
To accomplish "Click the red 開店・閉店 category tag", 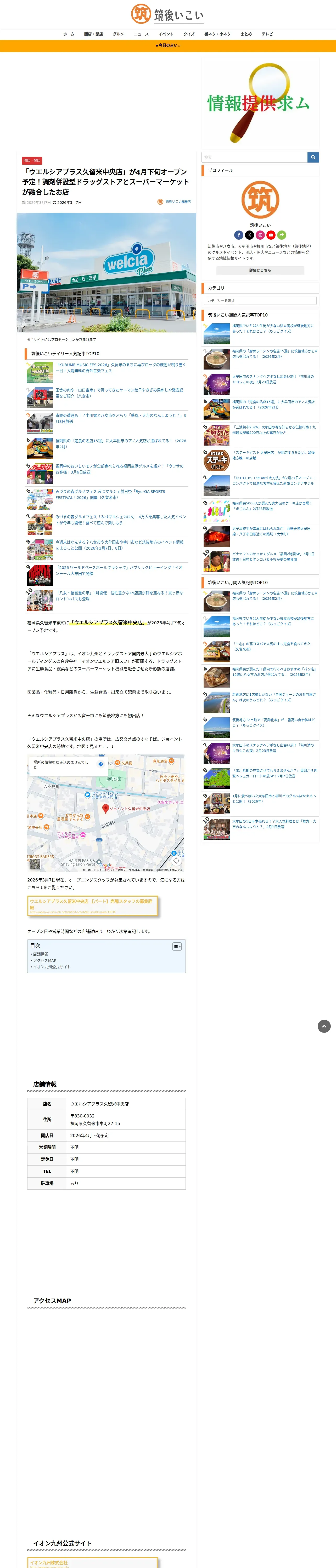I will (32, 161).
